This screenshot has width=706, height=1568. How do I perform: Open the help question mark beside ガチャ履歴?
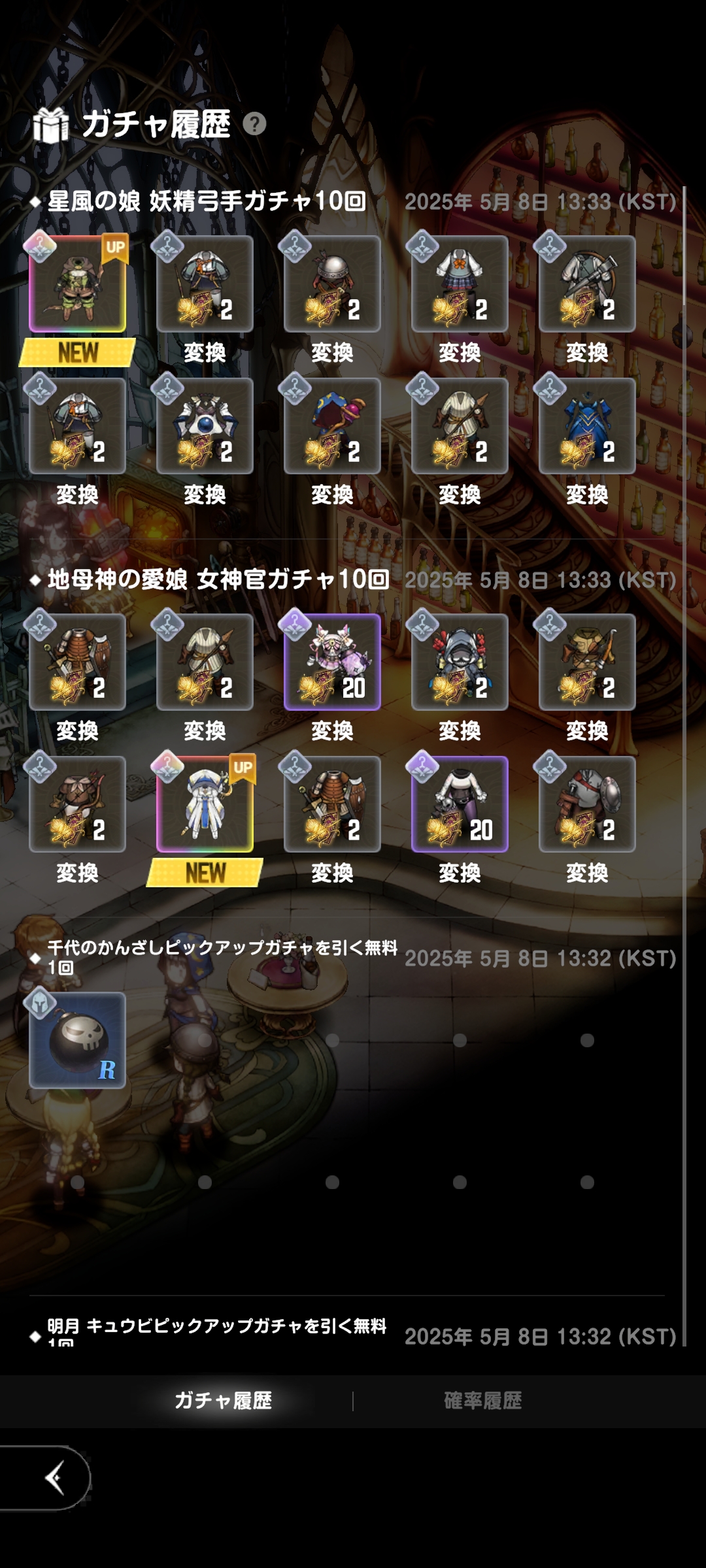(254, 123)
